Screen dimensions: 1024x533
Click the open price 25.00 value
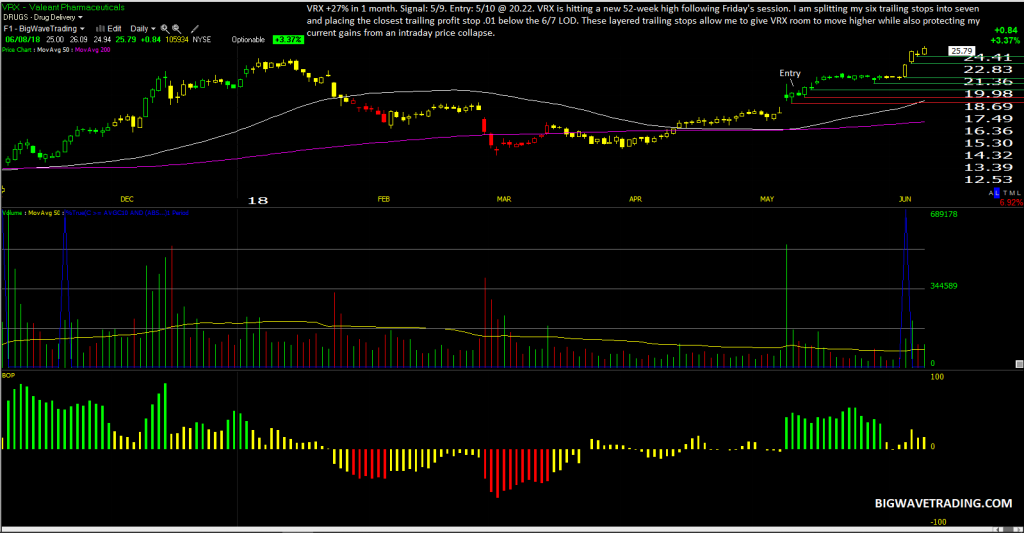55,40
